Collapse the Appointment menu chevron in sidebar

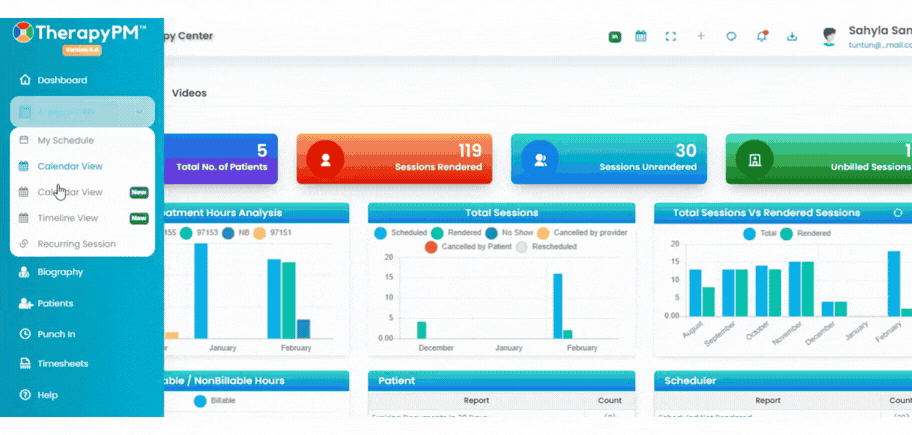coord(140,112)
